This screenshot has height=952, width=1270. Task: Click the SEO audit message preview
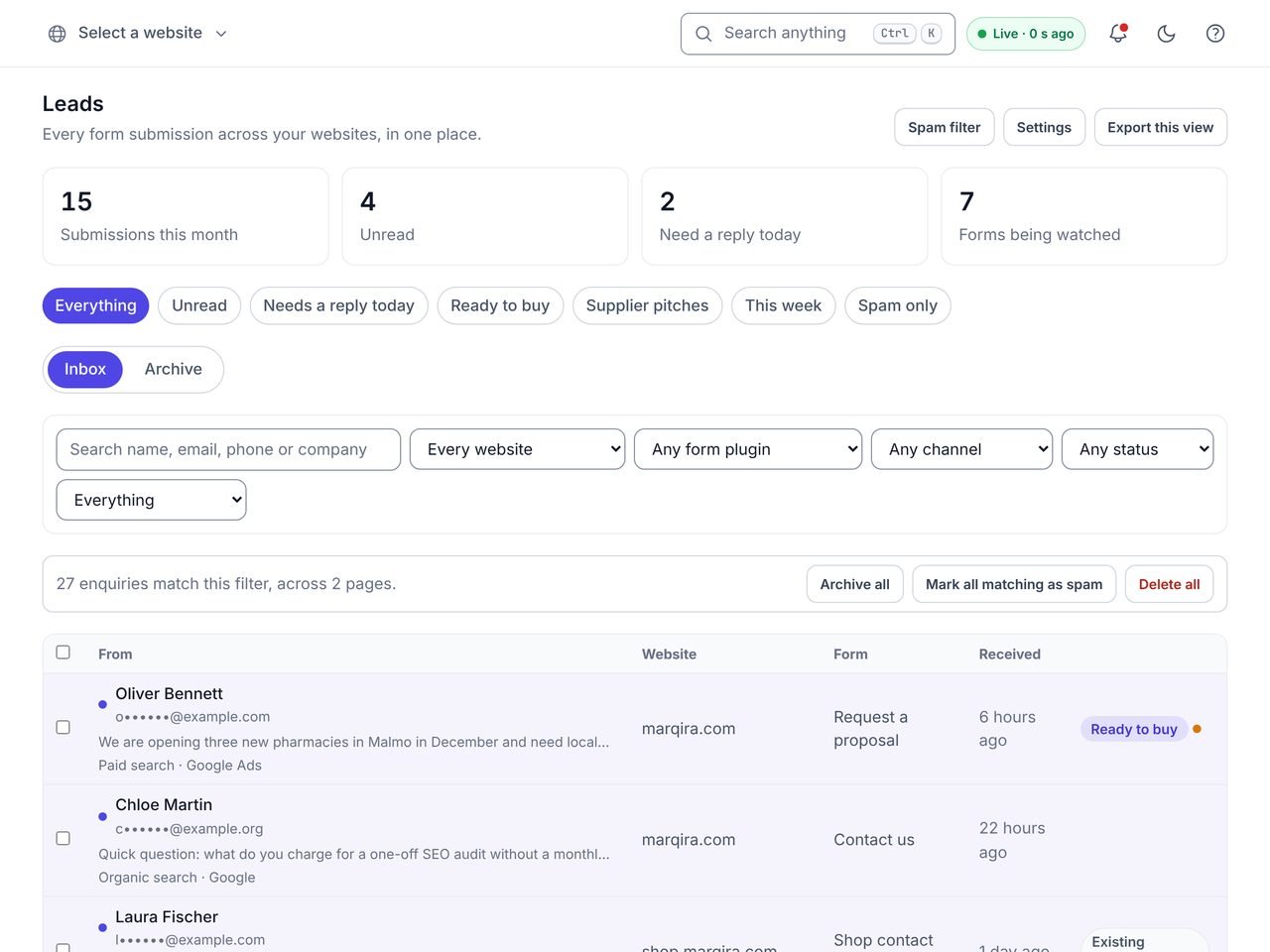[354, 853]
